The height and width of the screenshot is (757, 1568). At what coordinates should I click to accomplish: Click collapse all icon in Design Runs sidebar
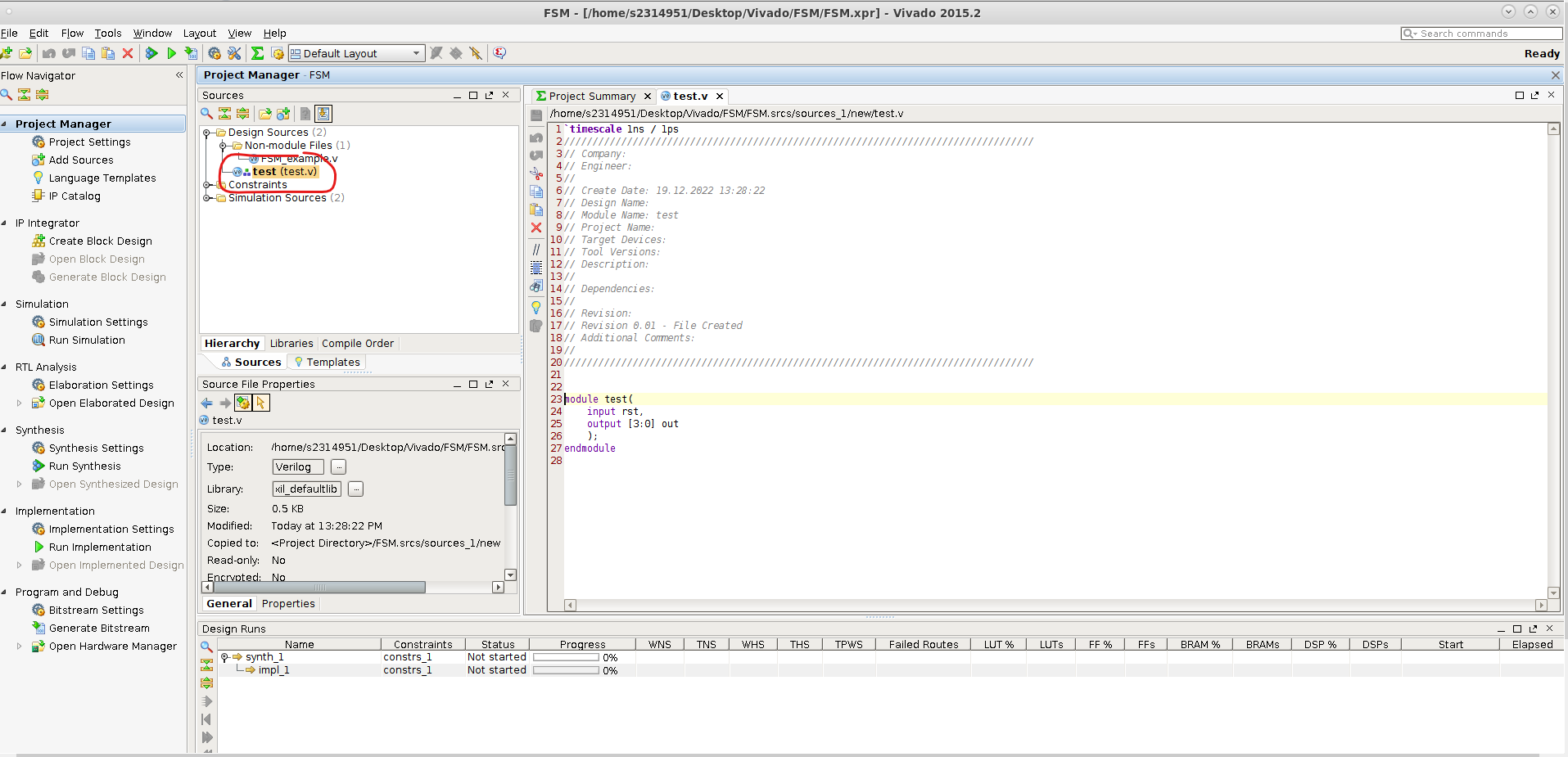coord(206,665)
